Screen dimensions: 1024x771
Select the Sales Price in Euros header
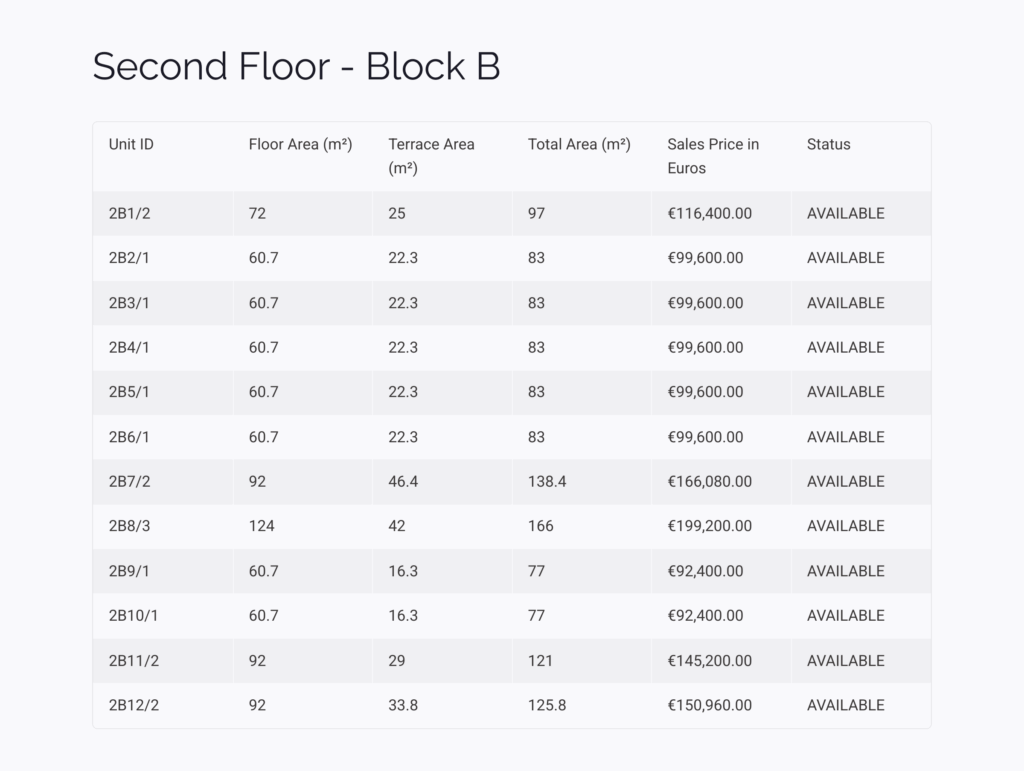713,156
